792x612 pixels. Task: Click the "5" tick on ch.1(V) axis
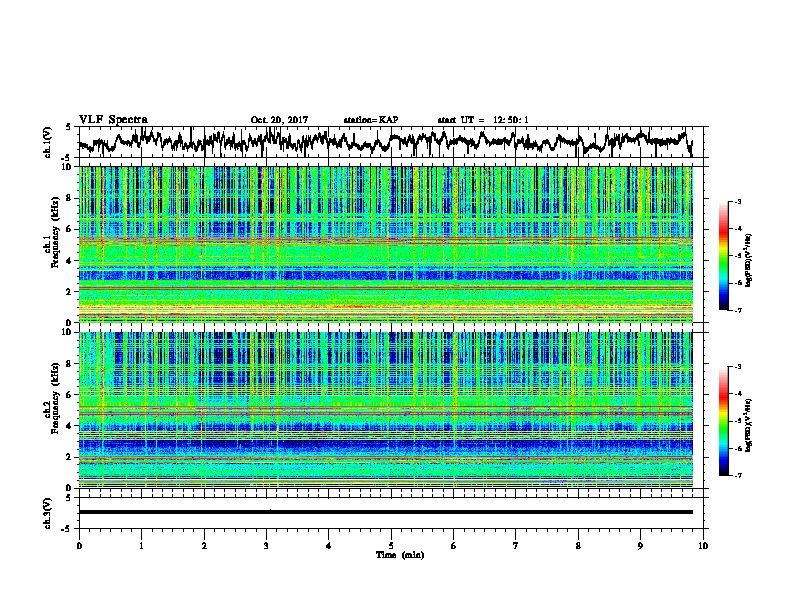pos(68,127)
